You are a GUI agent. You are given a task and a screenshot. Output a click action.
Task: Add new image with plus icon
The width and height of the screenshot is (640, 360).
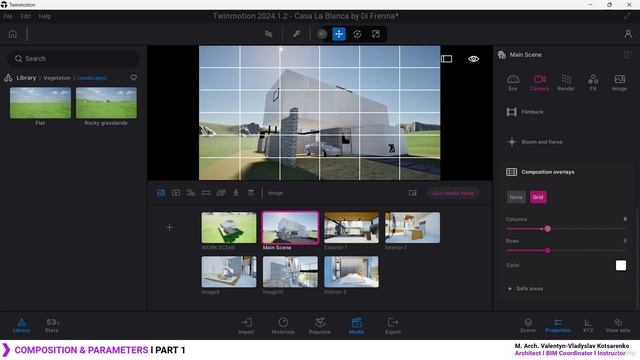click(170, 227)
